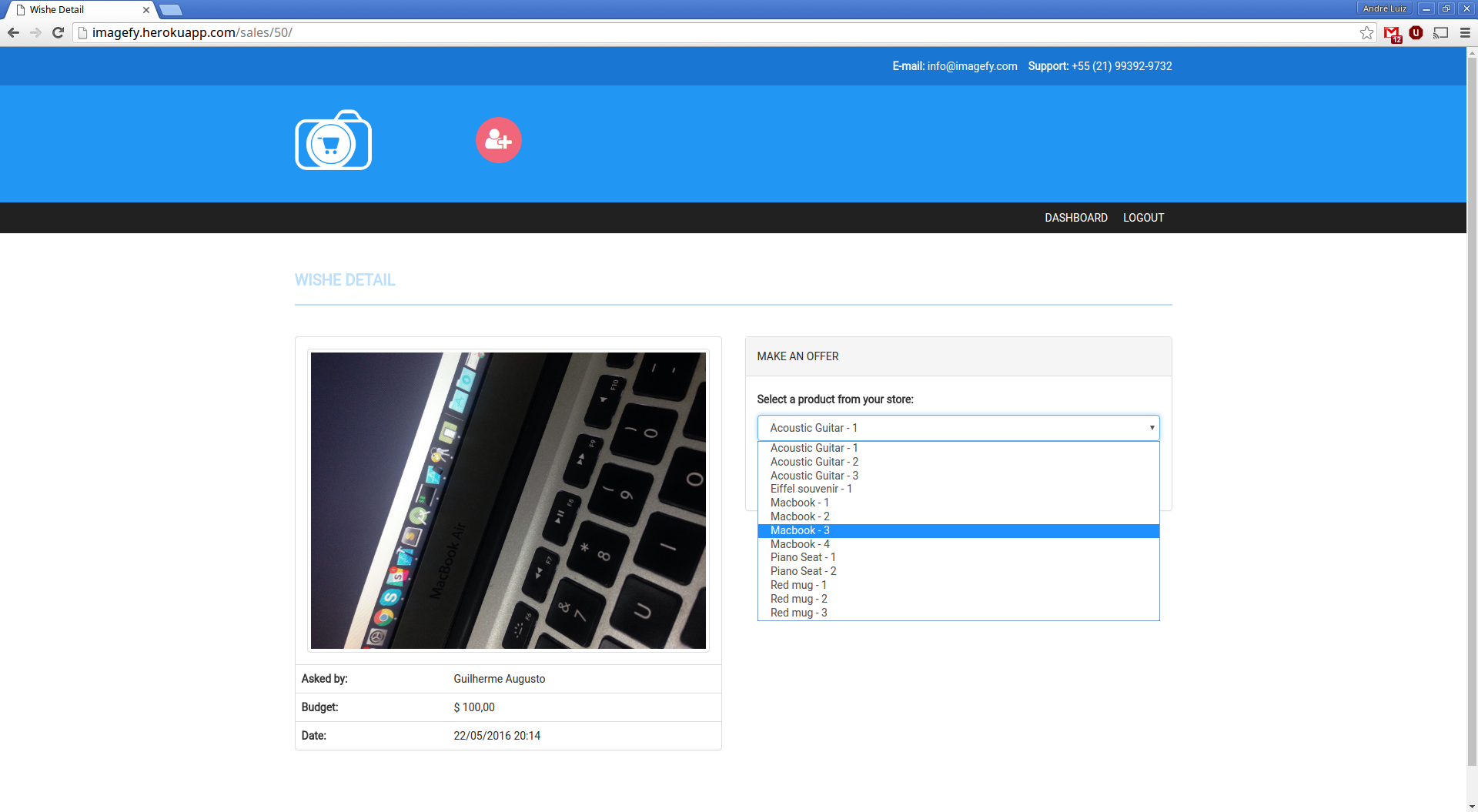Click the MAKE AN OFFER panel header
Viewport: 1478px width, 812px height.
coord(958,356)
